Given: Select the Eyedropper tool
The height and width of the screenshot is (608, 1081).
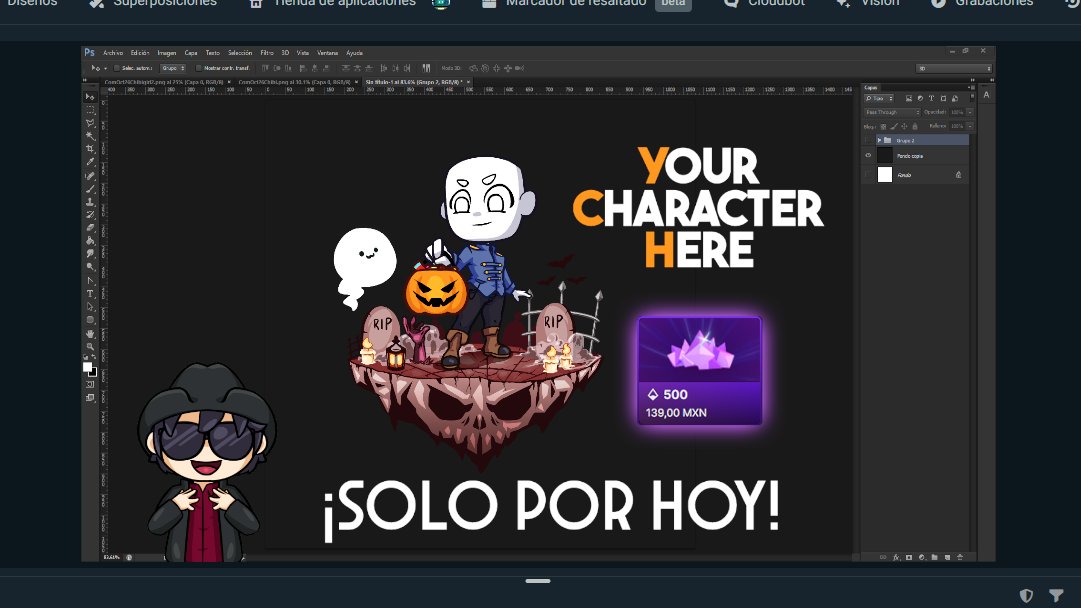Looking at the screenshot, I should click(x=90, y=162).
